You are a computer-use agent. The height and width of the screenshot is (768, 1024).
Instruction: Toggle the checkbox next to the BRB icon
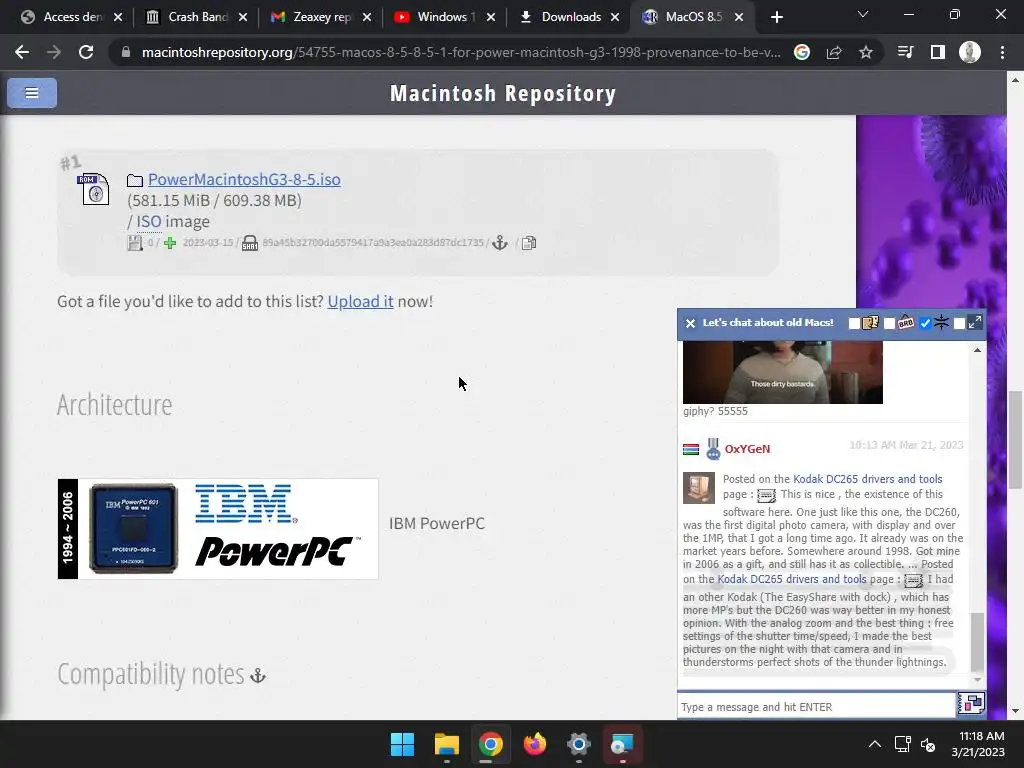pos(889,323)
